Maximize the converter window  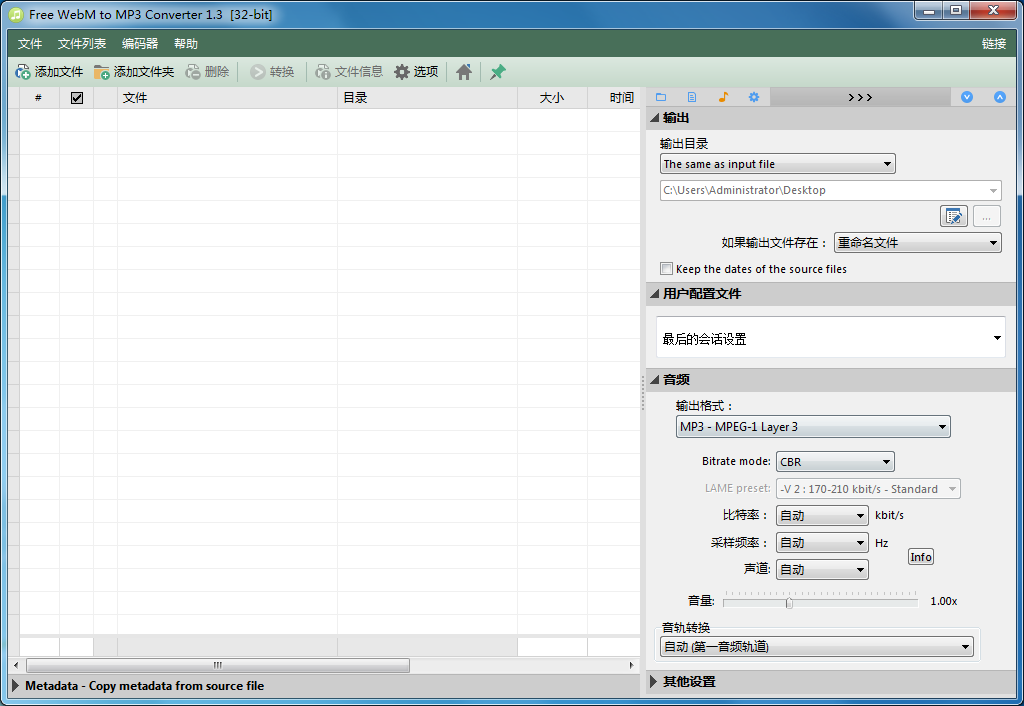(956, 10)
